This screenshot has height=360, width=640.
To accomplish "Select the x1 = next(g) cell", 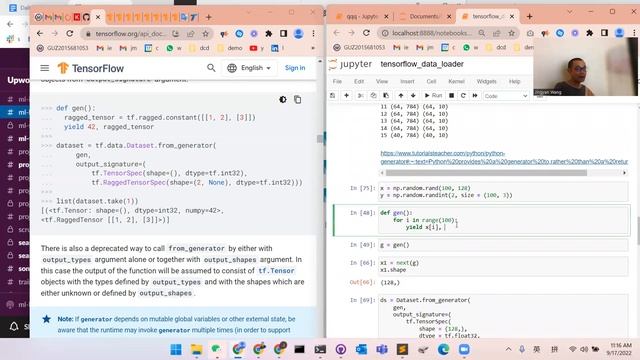I will tap(503, 266).
